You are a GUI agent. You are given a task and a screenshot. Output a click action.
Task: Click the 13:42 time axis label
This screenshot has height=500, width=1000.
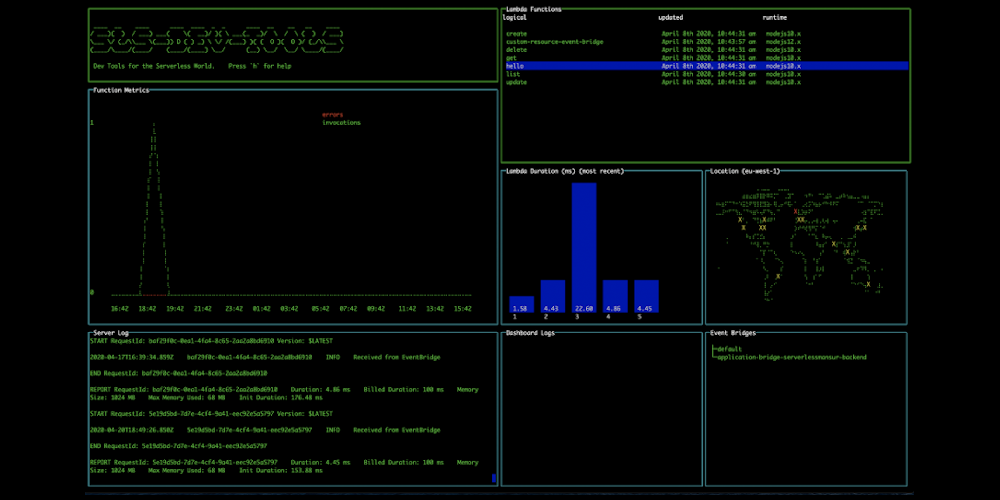pyautogui.click(x=435, y=309)
